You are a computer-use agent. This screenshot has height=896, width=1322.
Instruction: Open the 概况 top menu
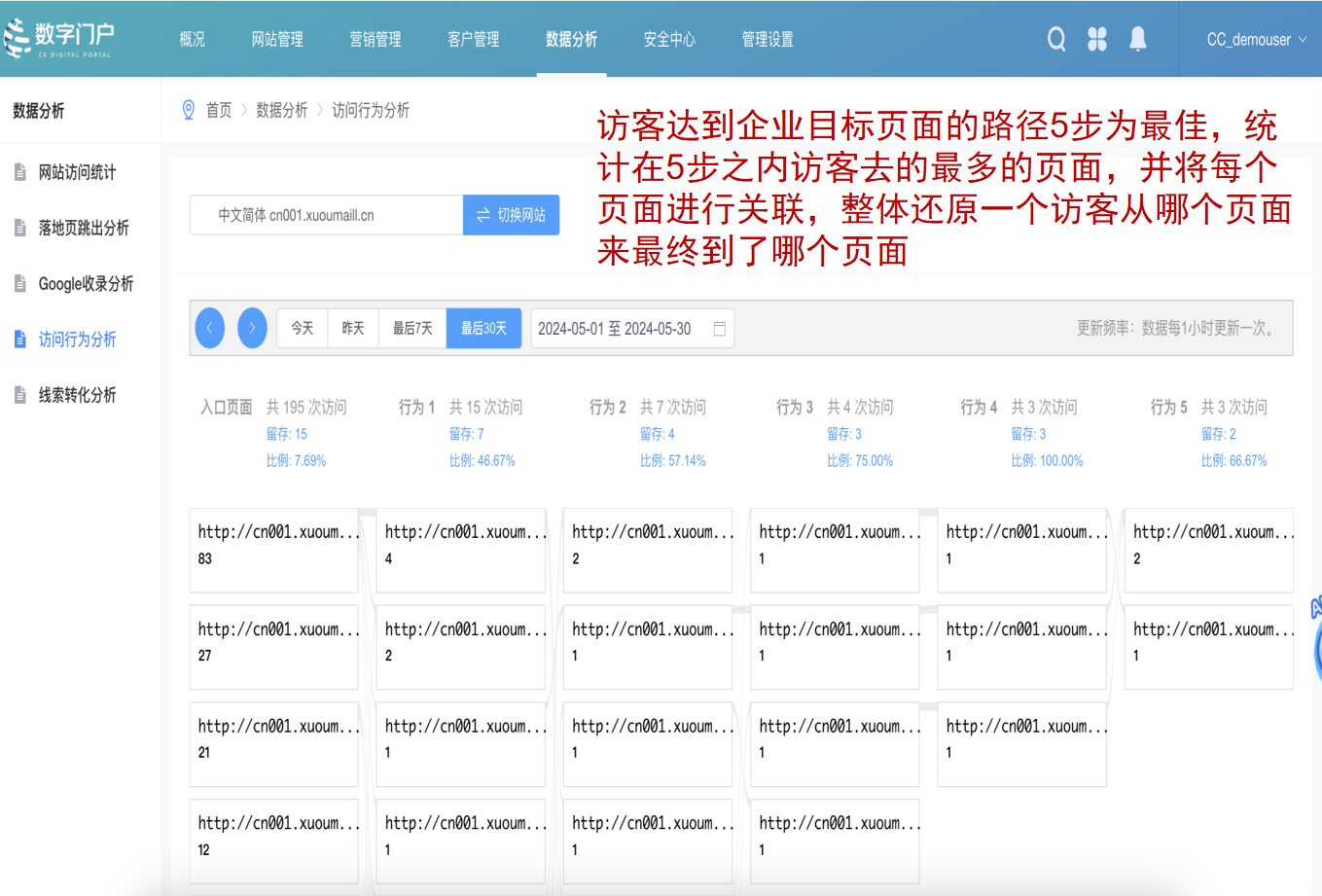click(193, 39)
